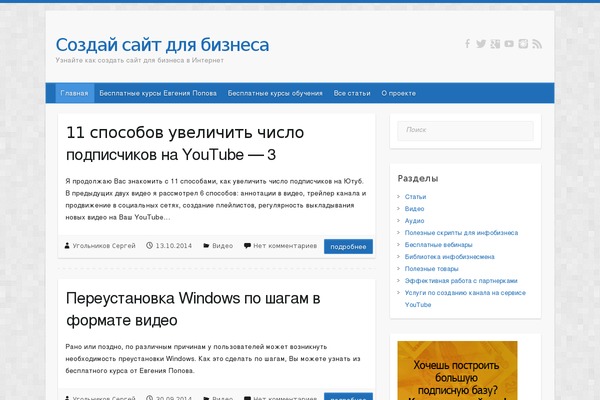Open the Instagram social icon

[x=523, y=44]
